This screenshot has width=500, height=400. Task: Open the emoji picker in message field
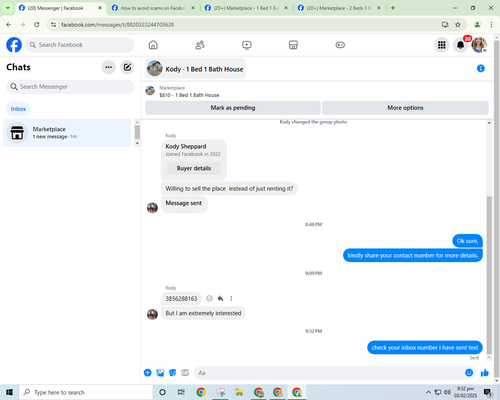point(469,373)
